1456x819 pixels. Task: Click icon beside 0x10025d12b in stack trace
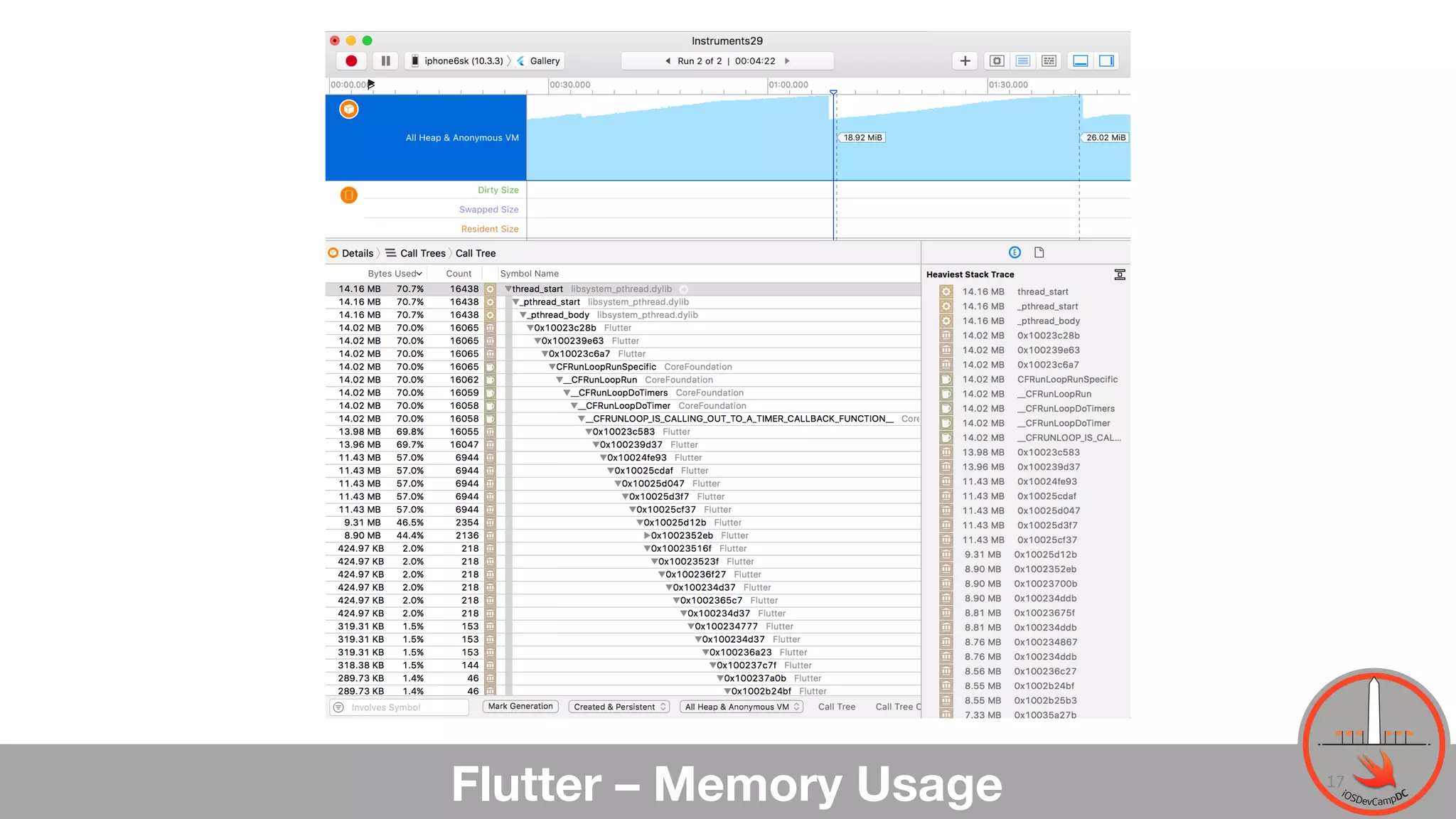946,555
